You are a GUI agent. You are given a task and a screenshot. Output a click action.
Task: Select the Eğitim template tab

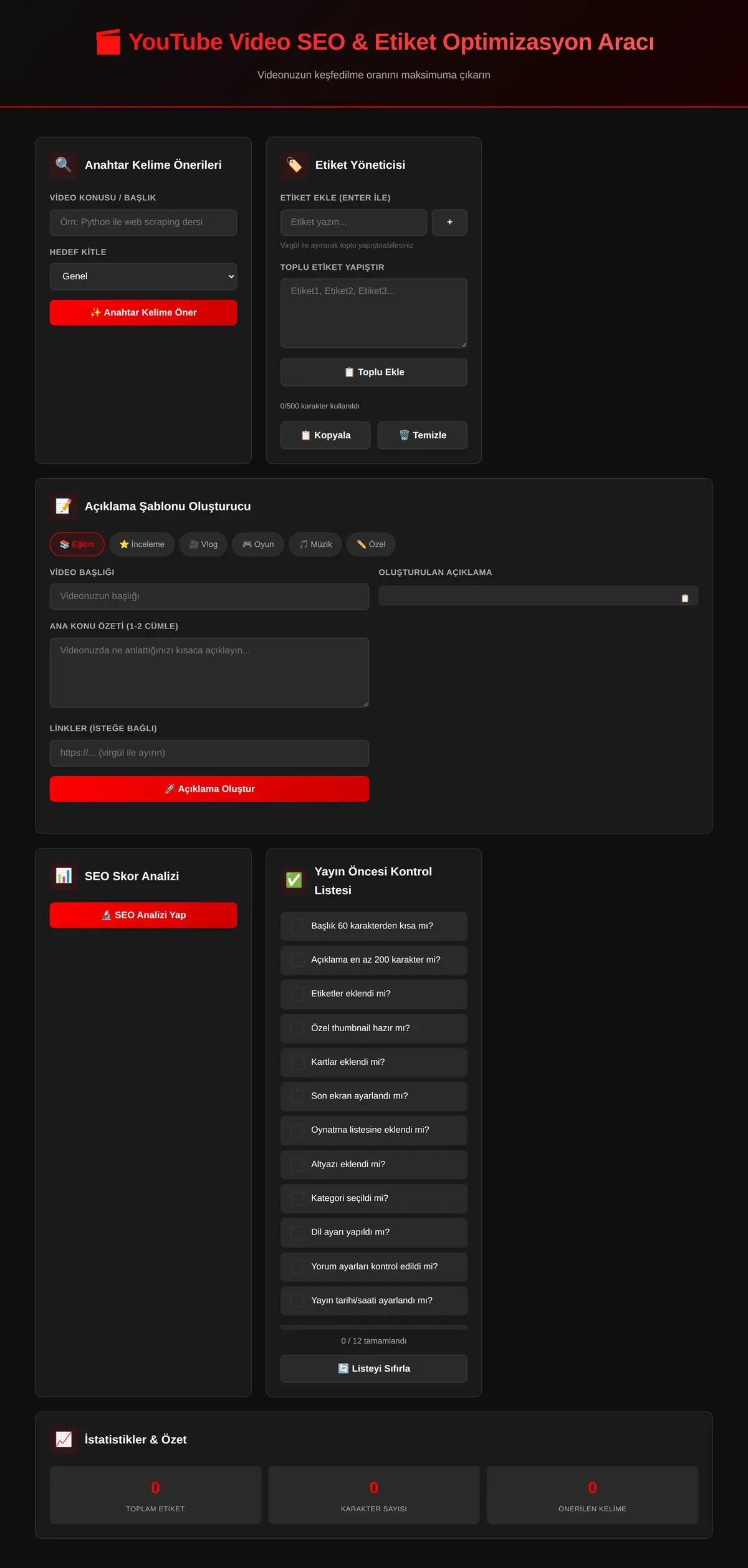[x=77, y=544]
